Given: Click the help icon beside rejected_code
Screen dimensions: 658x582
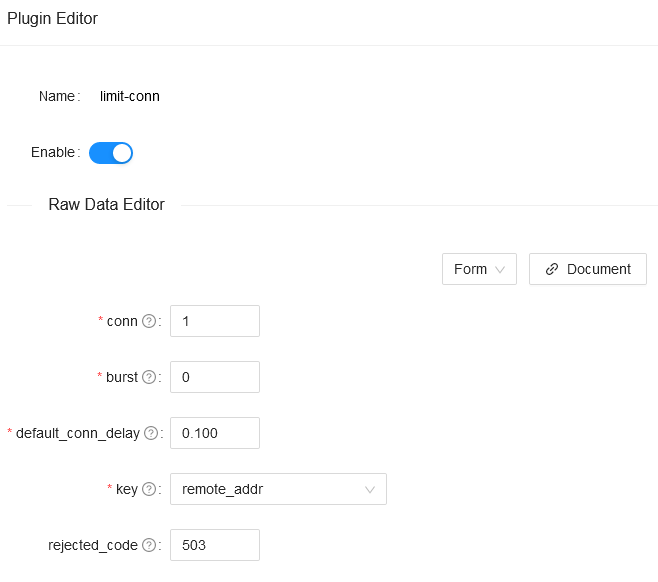Looking at the screenshot, I should [x=149, y=545].
